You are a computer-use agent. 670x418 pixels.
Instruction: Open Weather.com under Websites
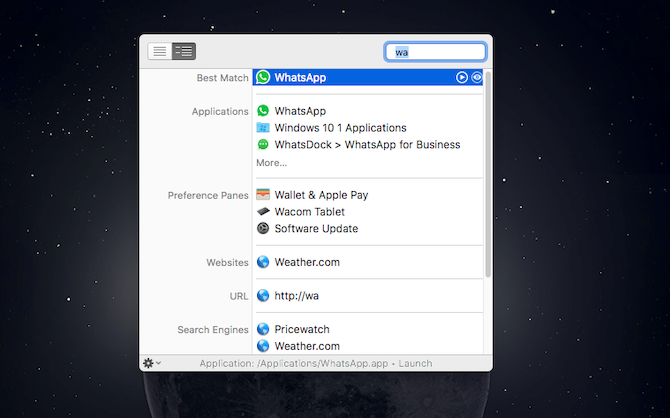[307, 262]
